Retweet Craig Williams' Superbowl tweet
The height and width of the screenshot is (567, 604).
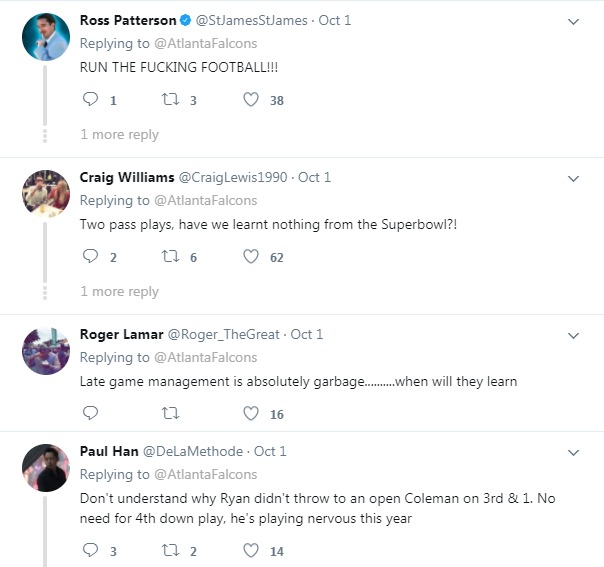tap(169, 257)
